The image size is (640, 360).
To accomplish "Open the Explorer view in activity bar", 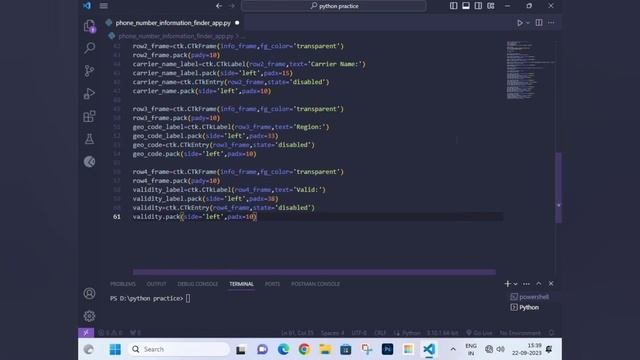I will [x=89, y=26].
